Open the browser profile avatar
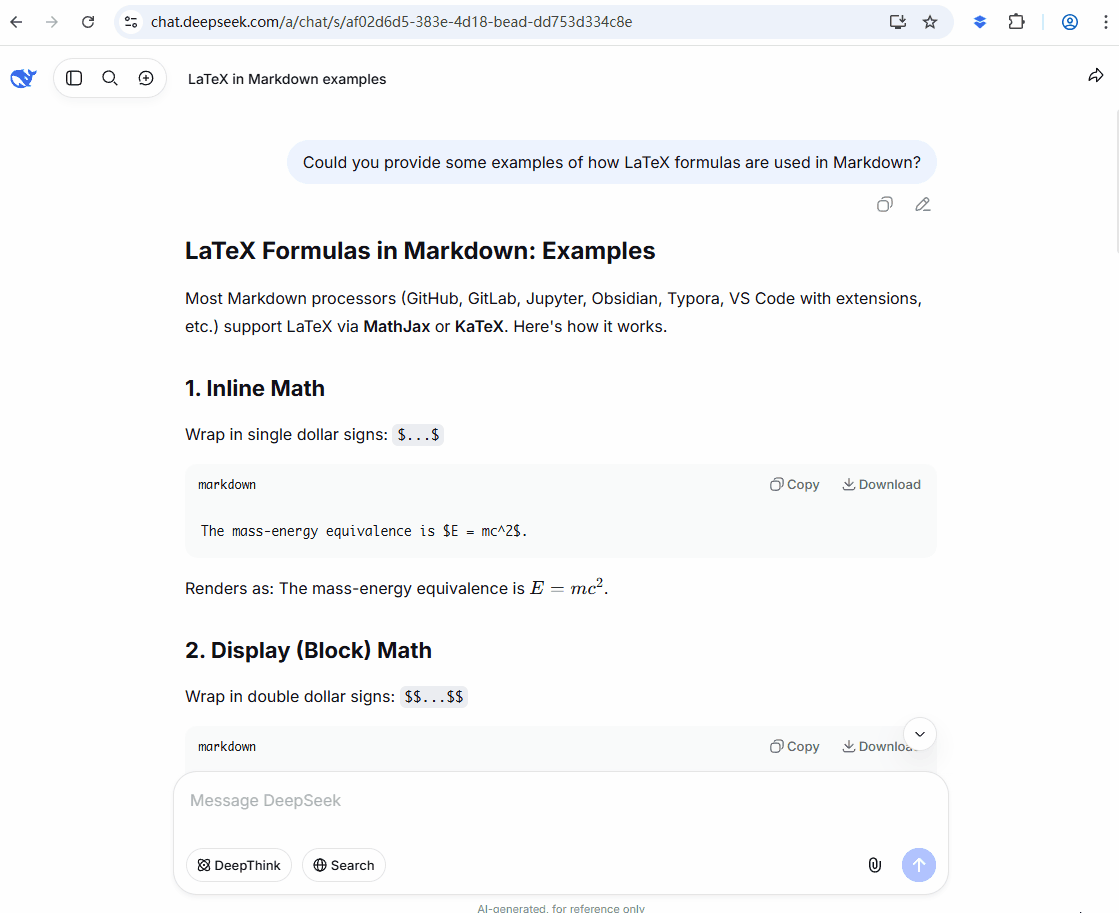This screenshot has height=913, width=1119. point(1070,22)
